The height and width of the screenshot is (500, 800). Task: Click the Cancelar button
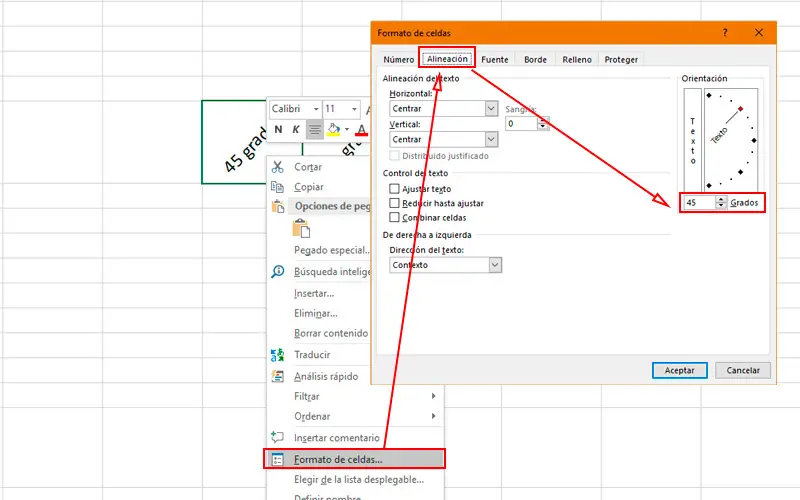[x=743, y=370]
